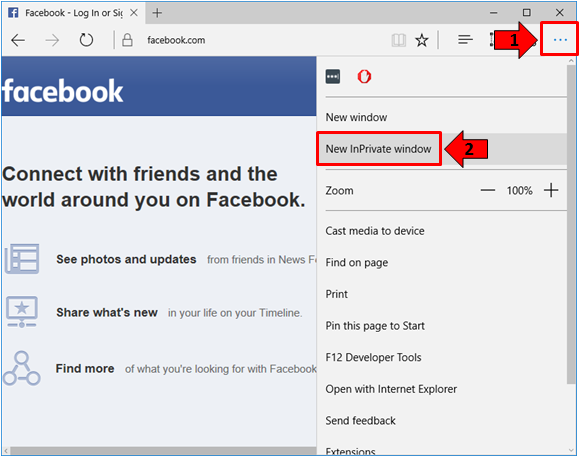Open a new tab with plus
Viewport: 580px width, 457px height.
click(x=157, y=13)
